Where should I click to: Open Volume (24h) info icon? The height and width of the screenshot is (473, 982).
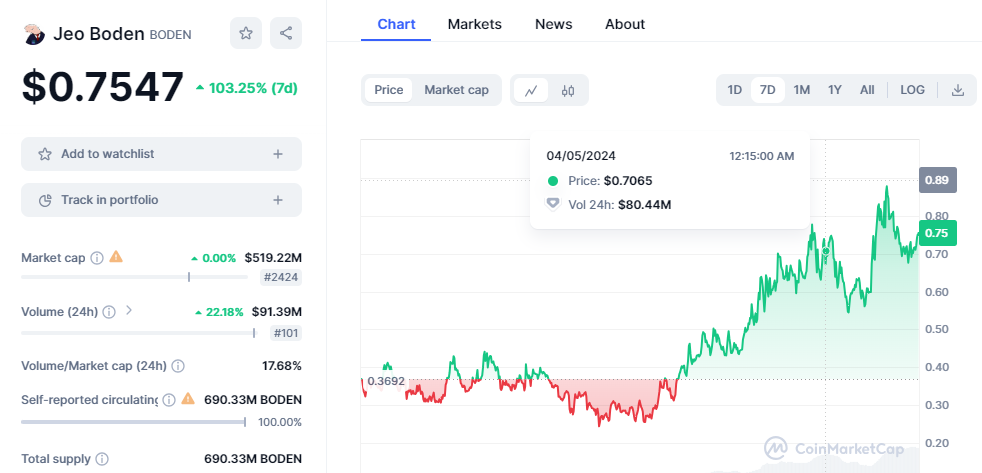[109, 311]
